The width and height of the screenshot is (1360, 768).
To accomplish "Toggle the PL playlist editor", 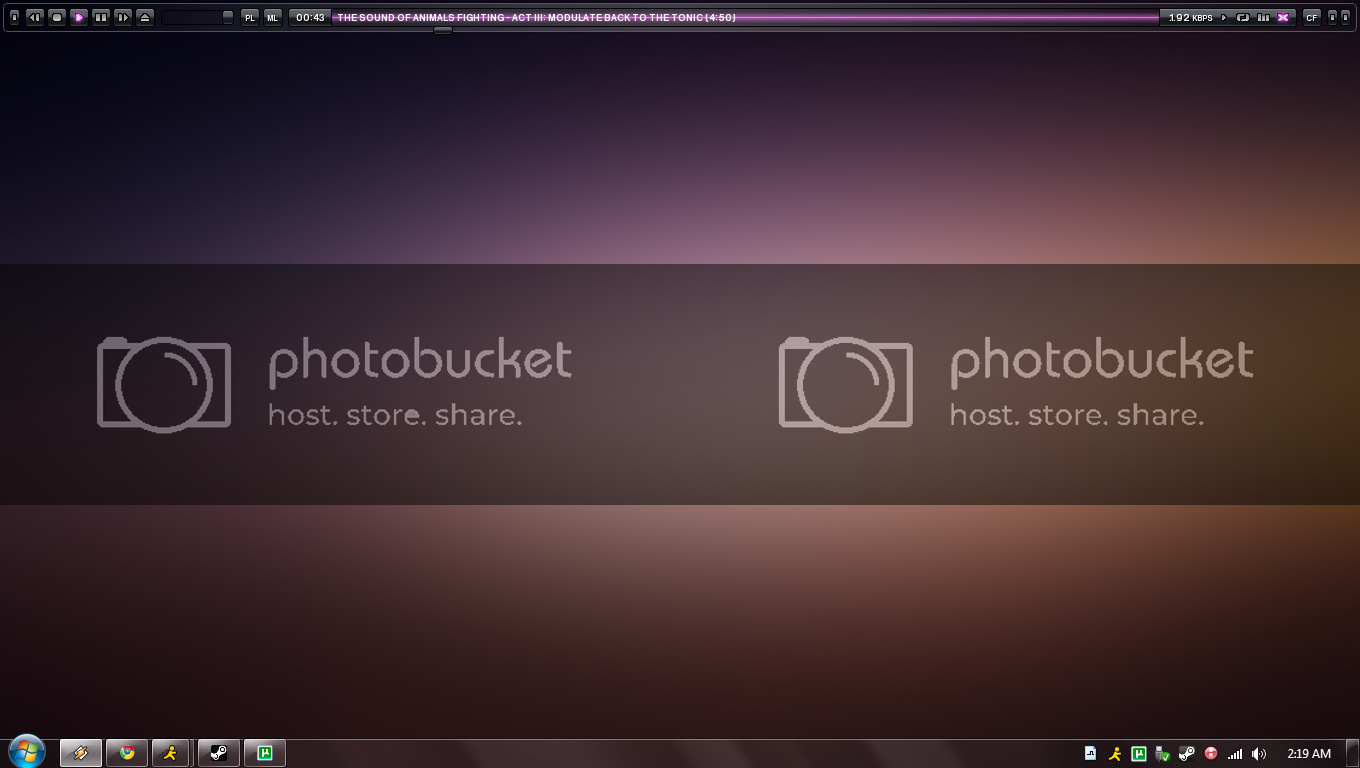I will (250, 17).
